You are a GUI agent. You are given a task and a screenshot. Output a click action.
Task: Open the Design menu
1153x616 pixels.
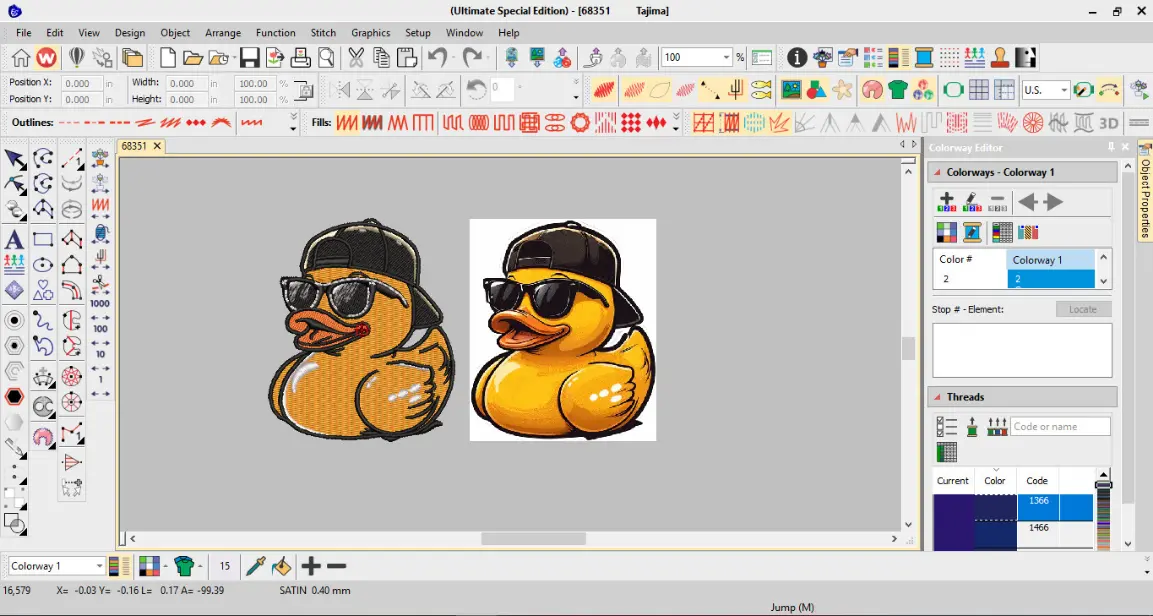[x=129, y=32]
